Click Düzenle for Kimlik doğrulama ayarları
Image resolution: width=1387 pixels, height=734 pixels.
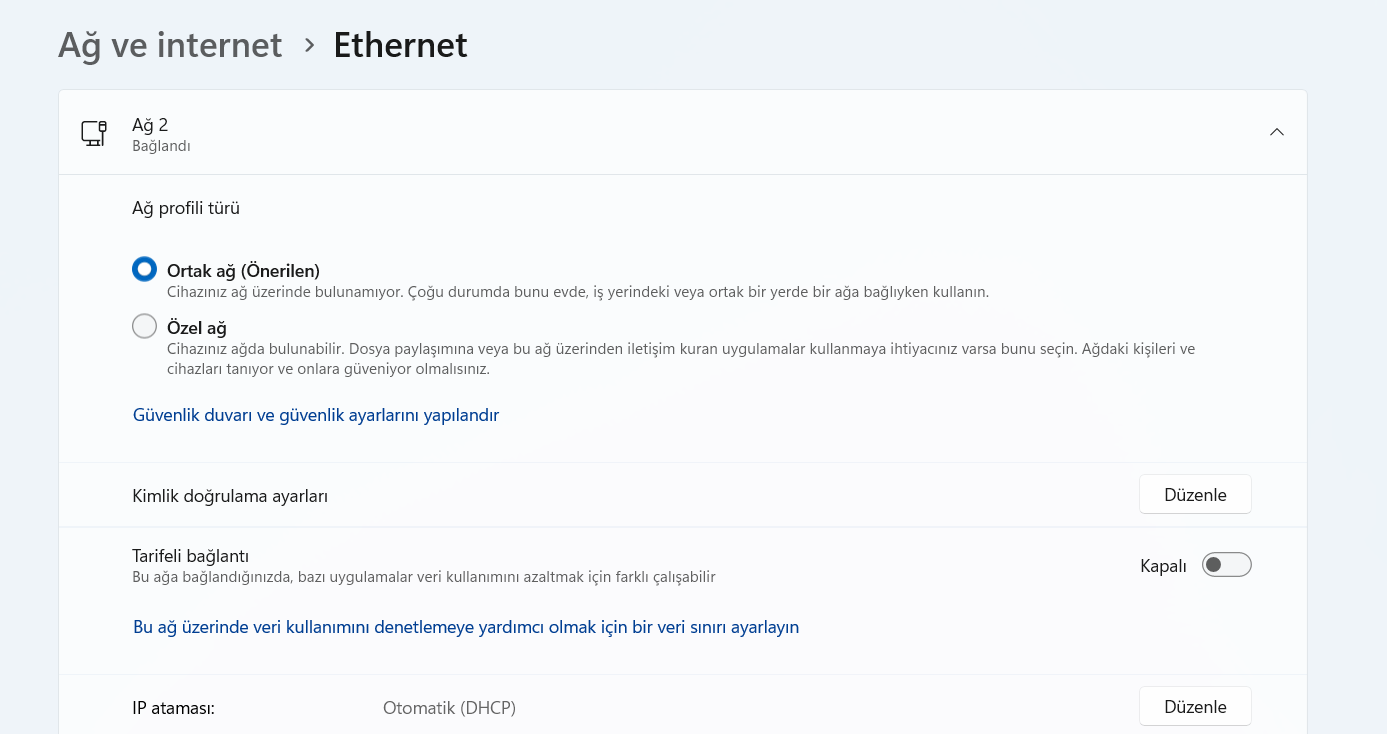1195,495
